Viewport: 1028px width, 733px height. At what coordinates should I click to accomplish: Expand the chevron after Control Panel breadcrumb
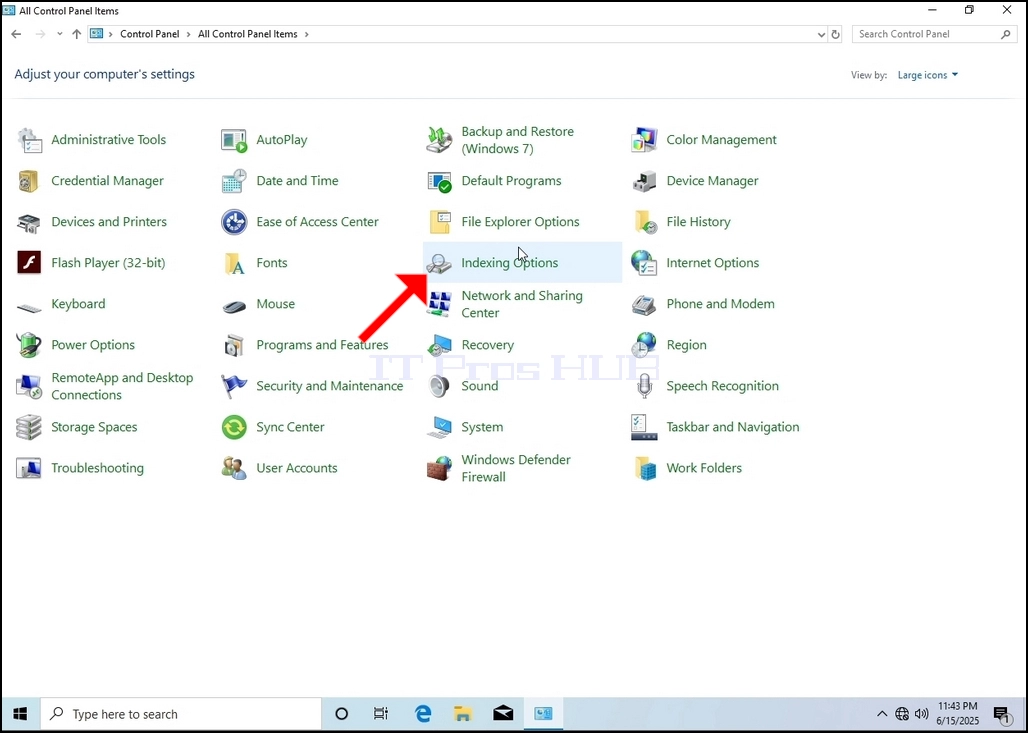pos(189,34)
